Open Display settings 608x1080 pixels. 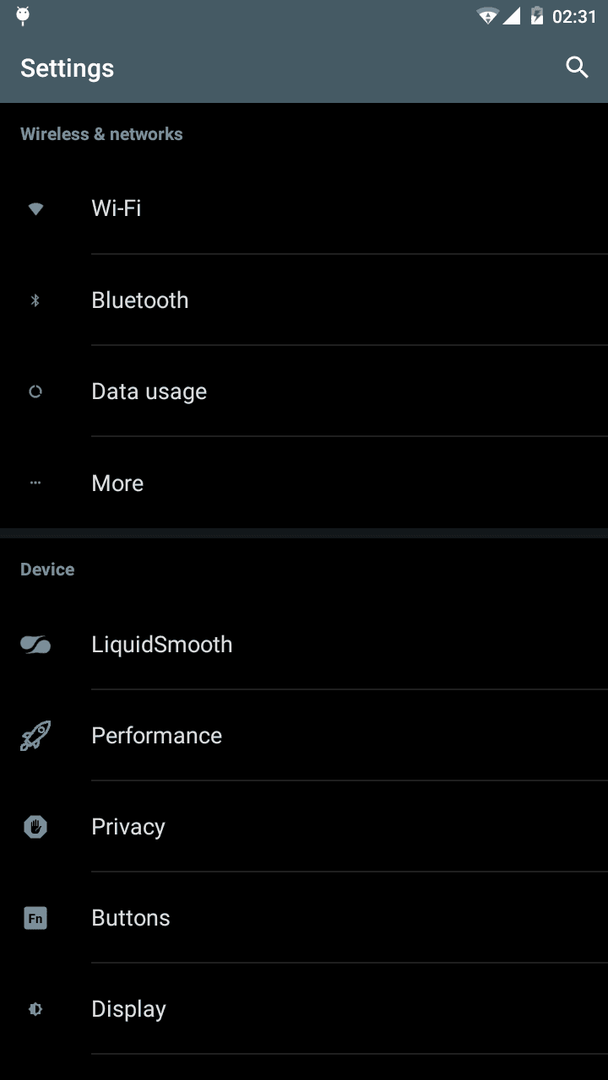(304, 1009)
